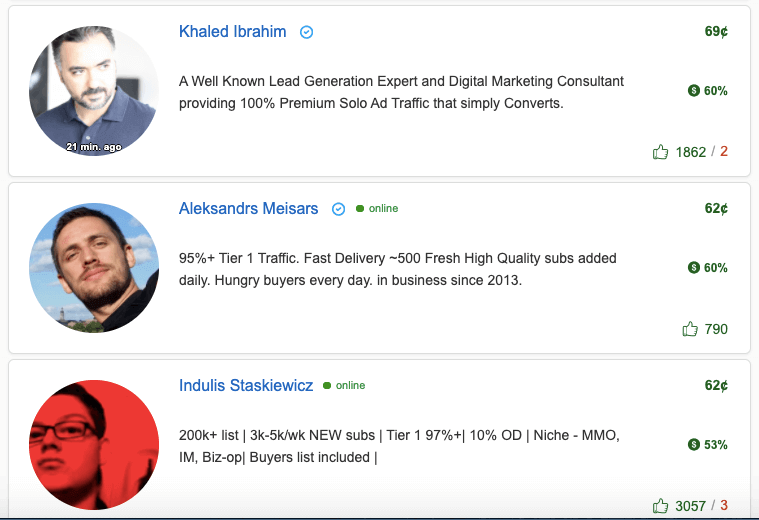Click Aleksandrs Meisars' profile photo

click(94, 268)
